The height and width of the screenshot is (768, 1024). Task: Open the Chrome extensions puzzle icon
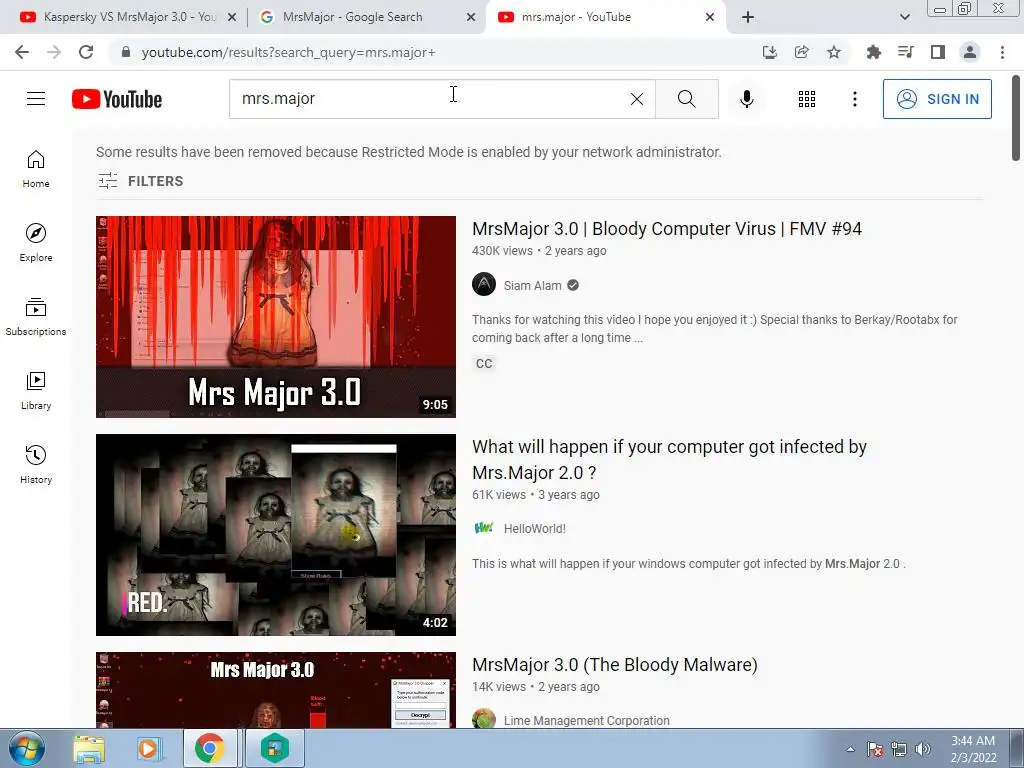pos(873,52)
